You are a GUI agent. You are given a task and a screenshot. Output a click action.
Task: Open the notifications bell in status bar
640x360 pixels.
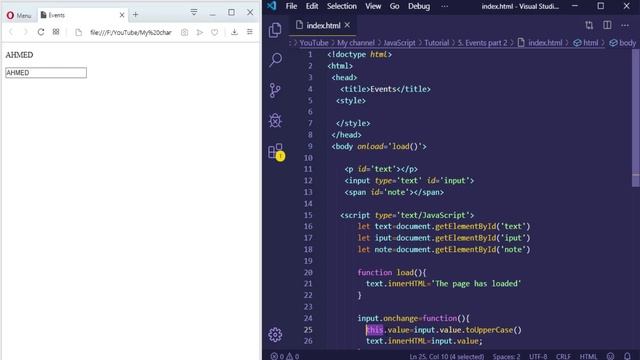pyautogui.click(x=627, y=356)
